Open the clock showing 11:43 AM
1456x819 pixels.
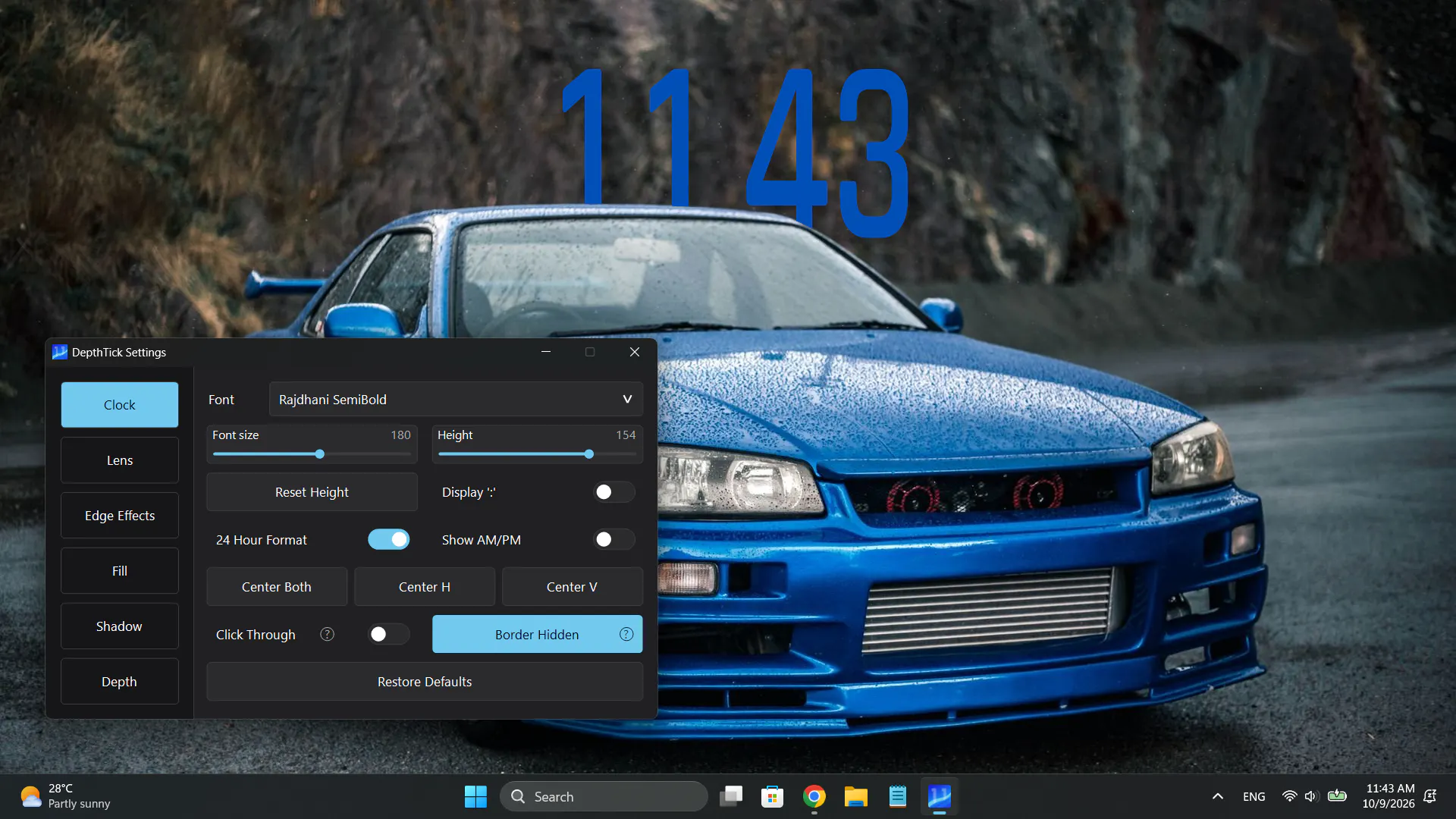click(1389, 796)
